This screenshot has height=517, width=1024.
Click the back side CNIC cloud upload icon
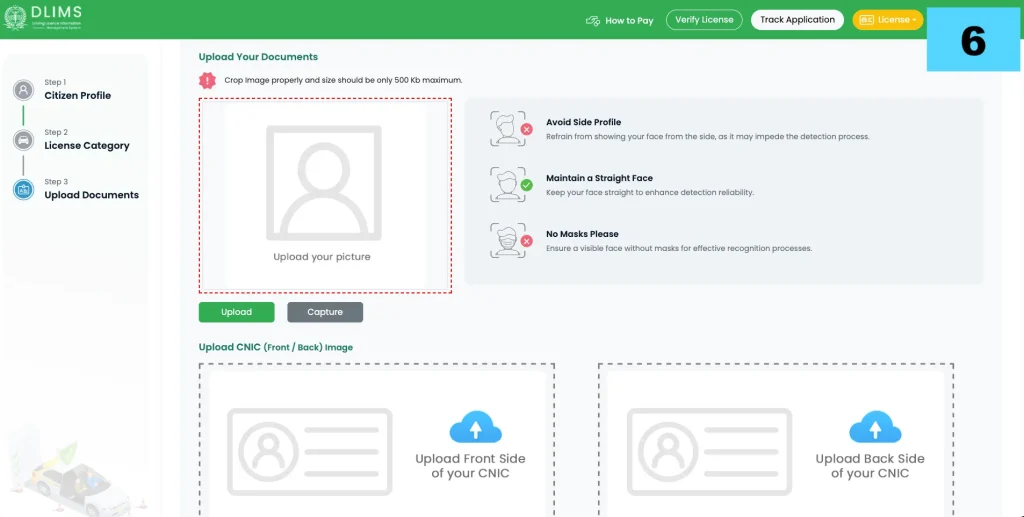coord(875,427)
